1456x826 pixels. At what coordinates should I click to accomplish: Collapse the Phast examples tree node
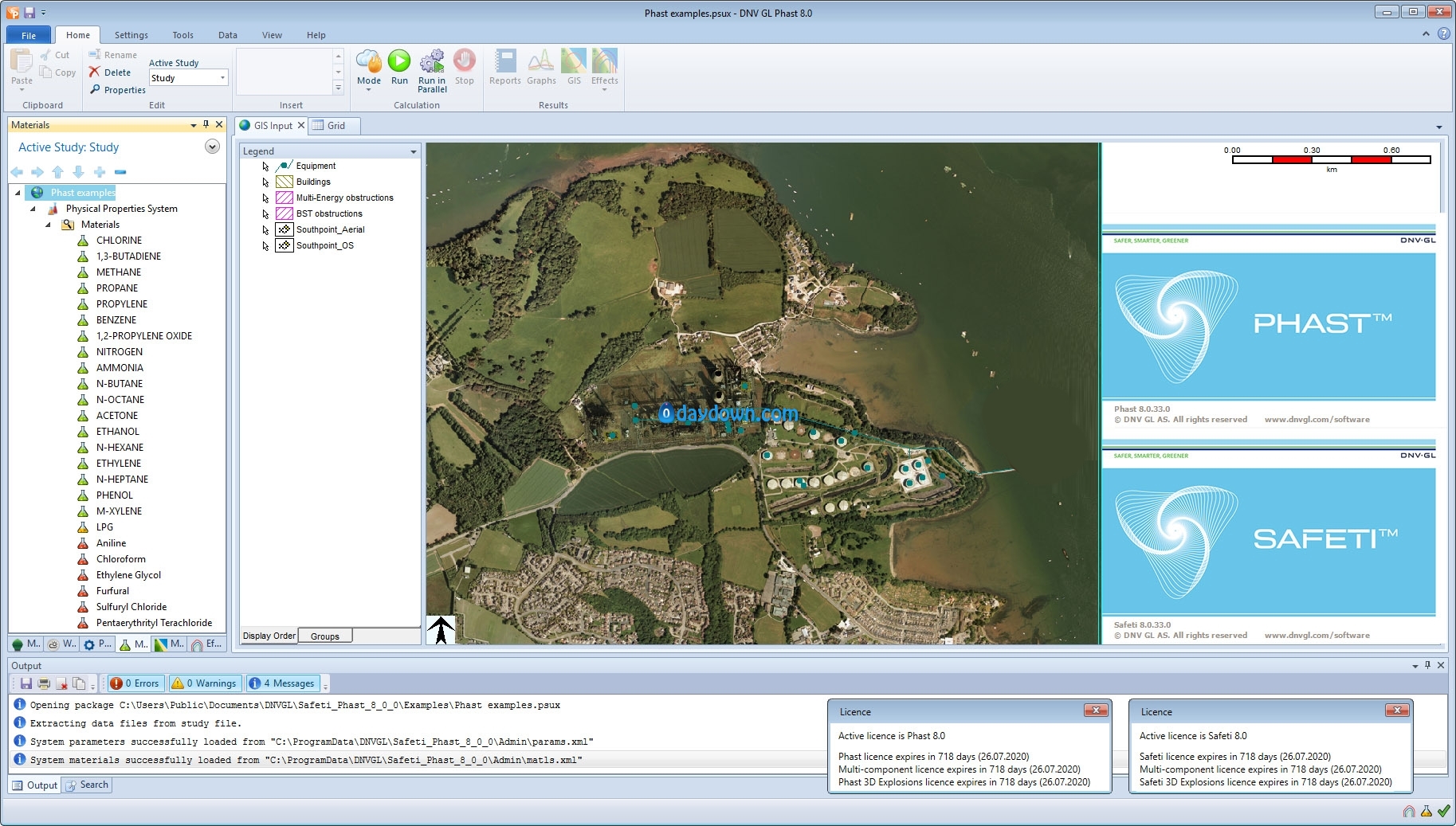point(18,193)
